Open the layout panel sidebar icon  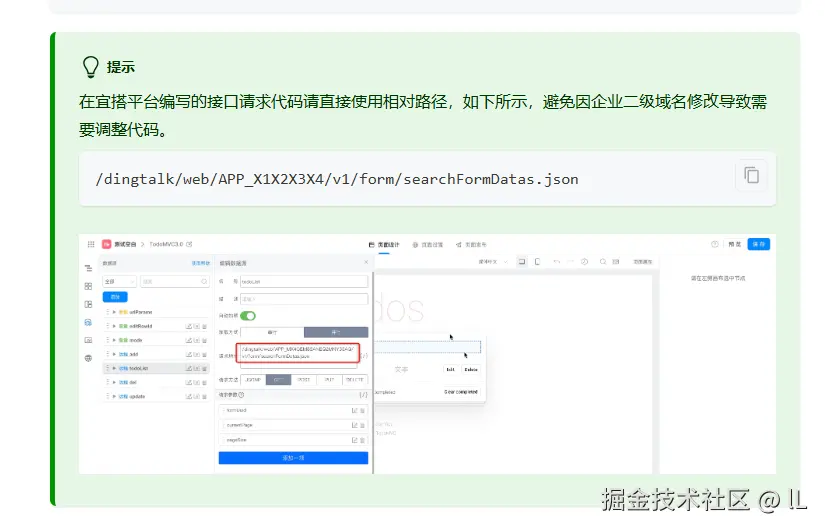(88, 304)
